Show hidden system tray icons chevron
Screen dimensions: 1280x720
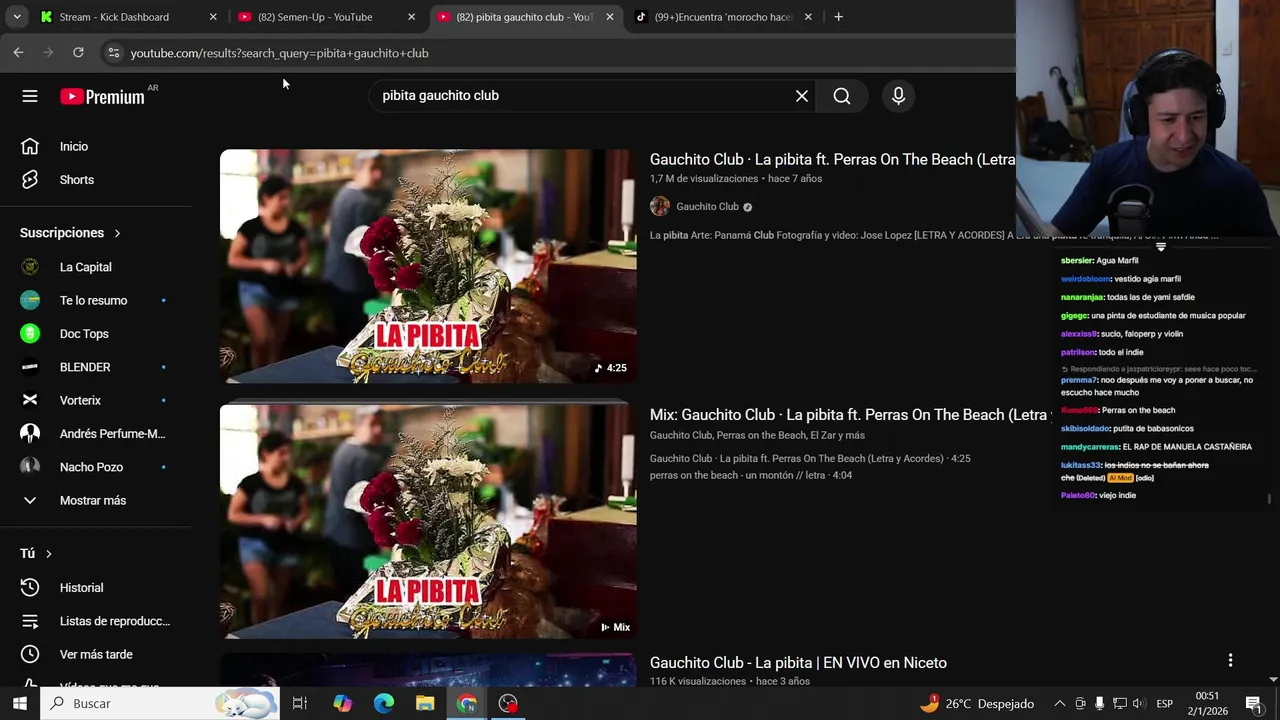tap(1060, 704)
